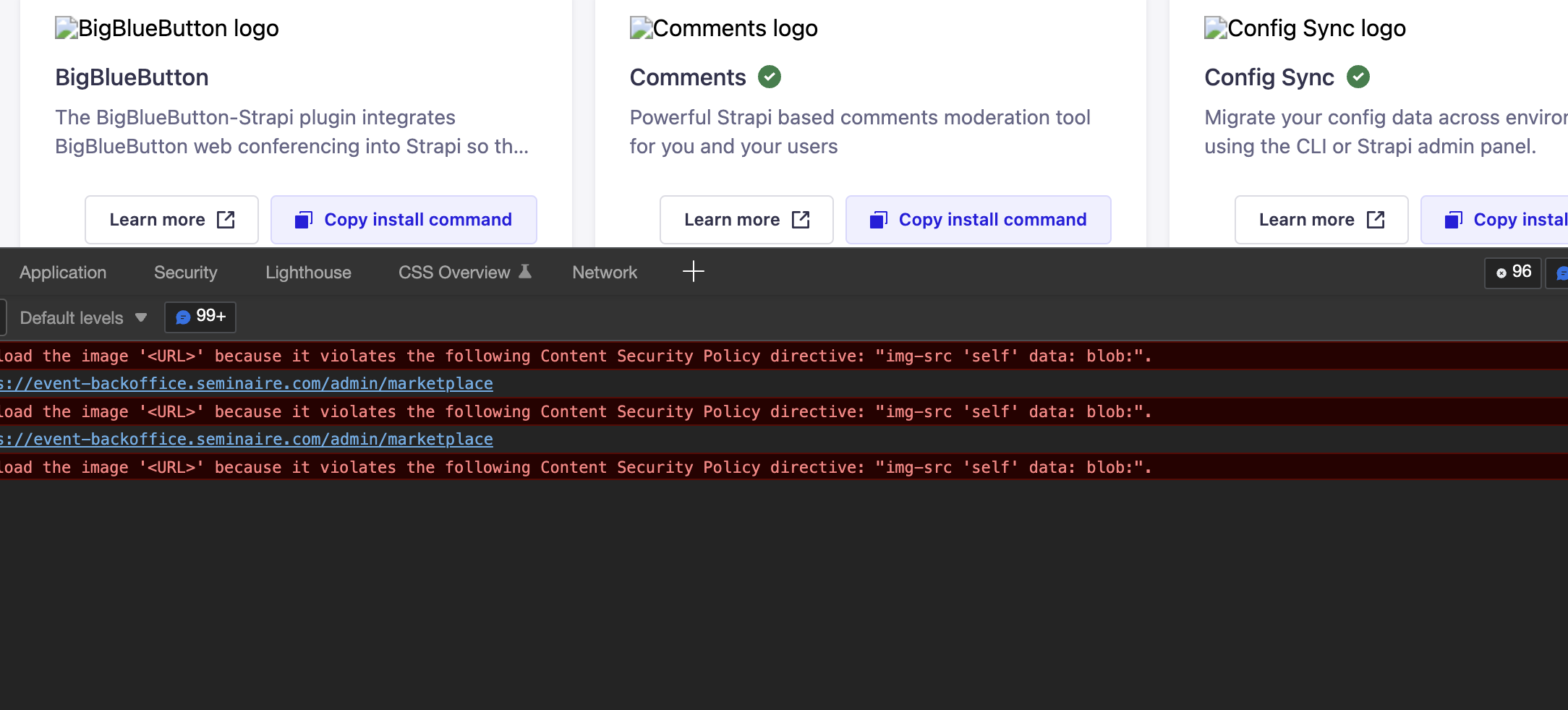Click the Config Sync logo image placeholder

tap(1305, 28)
